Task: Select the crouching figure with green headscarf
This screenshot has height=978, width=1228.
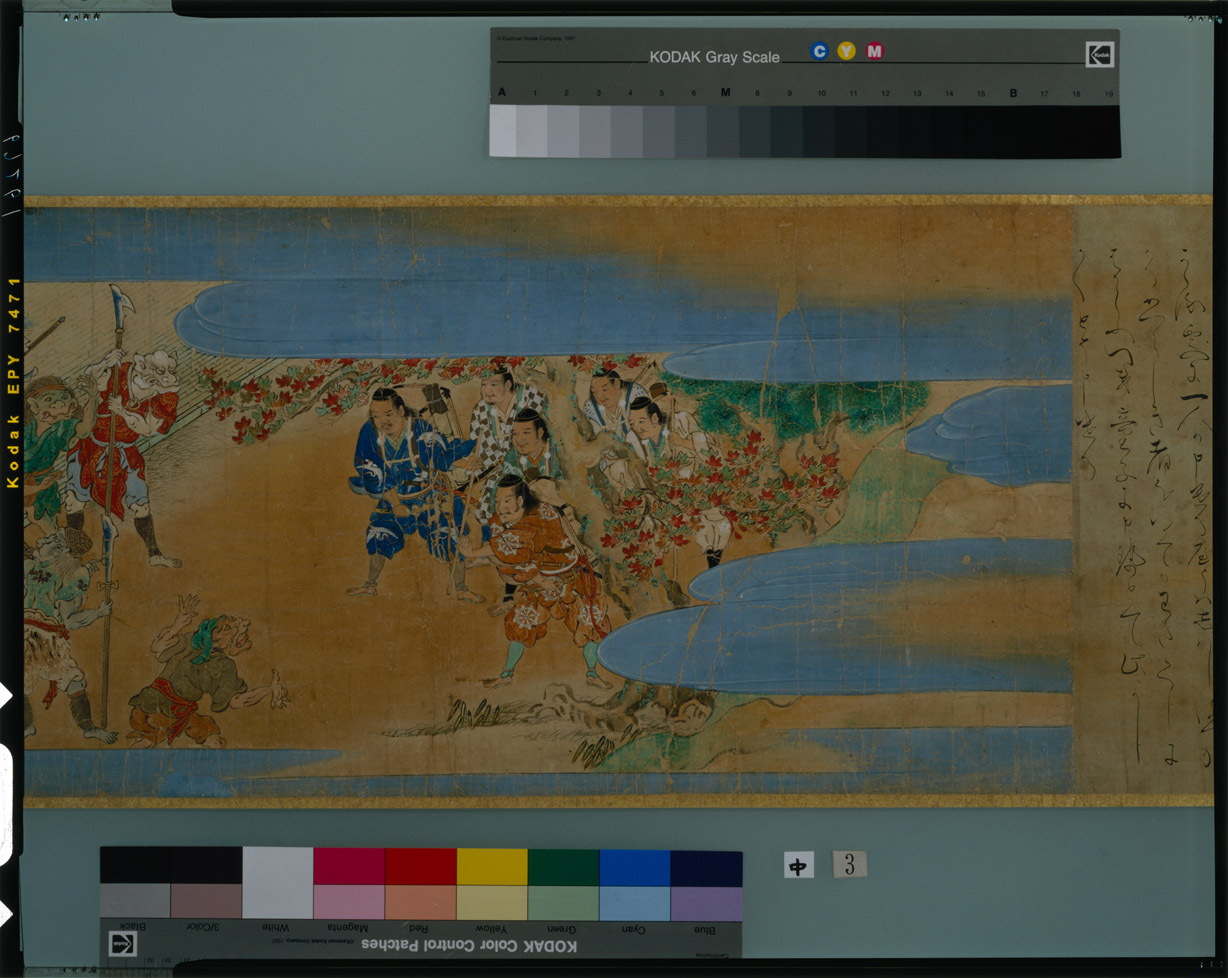Action: 205,671
